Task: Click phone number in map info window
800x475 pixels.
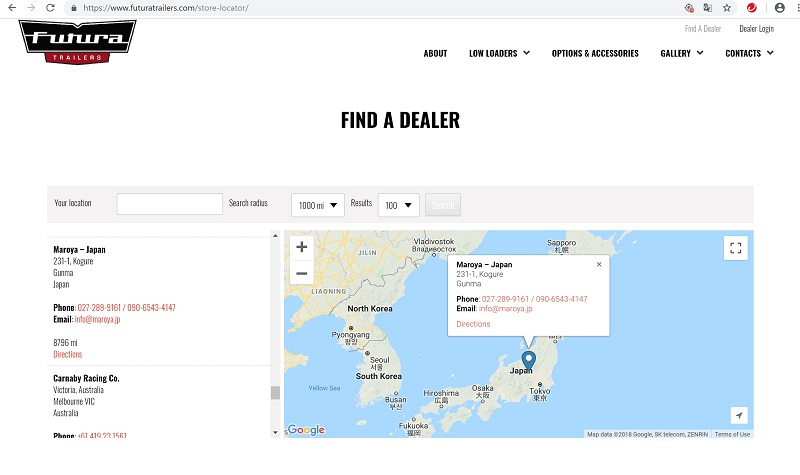Action: pyautogui.click(x=535, y=299)
